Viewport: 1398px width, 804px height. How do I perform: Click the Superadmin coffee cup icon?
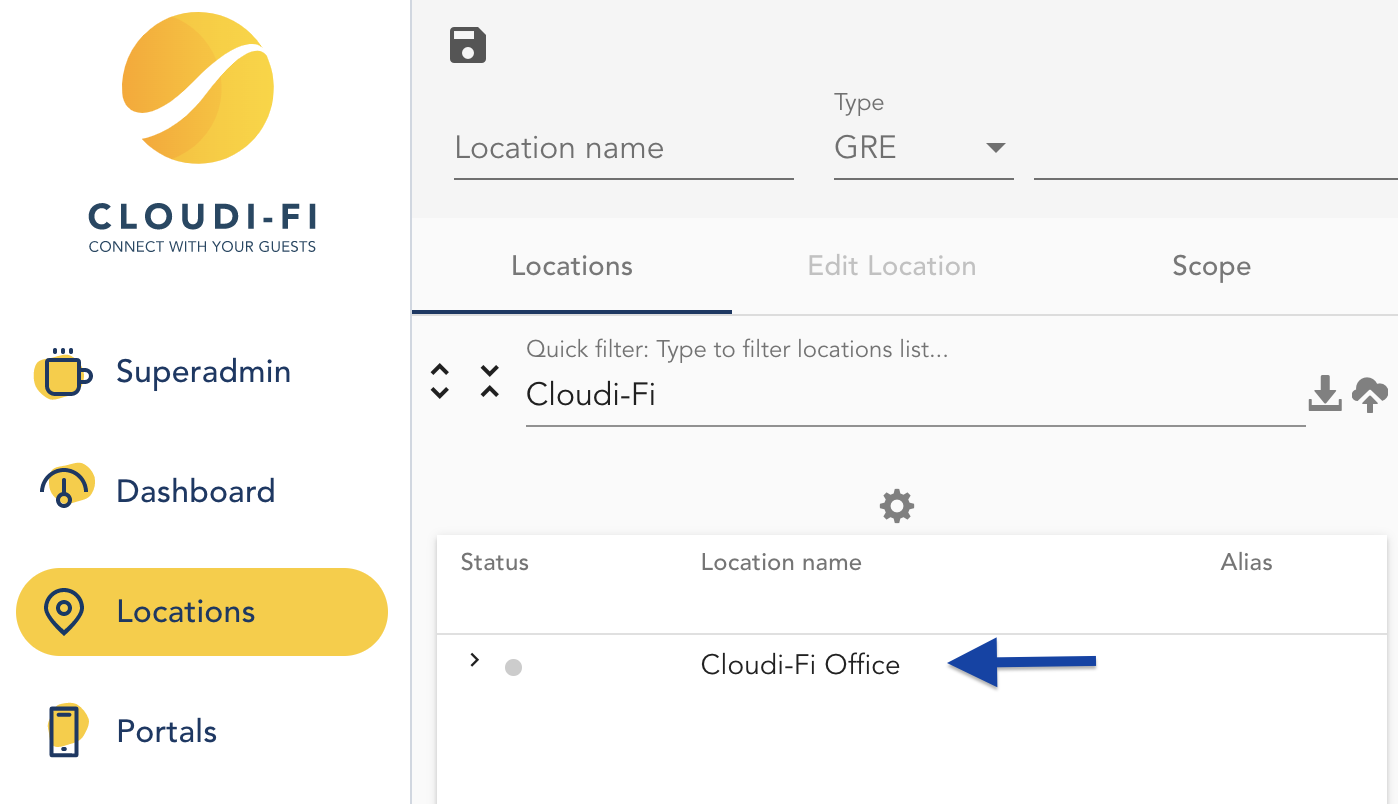[x=64, y=373]
